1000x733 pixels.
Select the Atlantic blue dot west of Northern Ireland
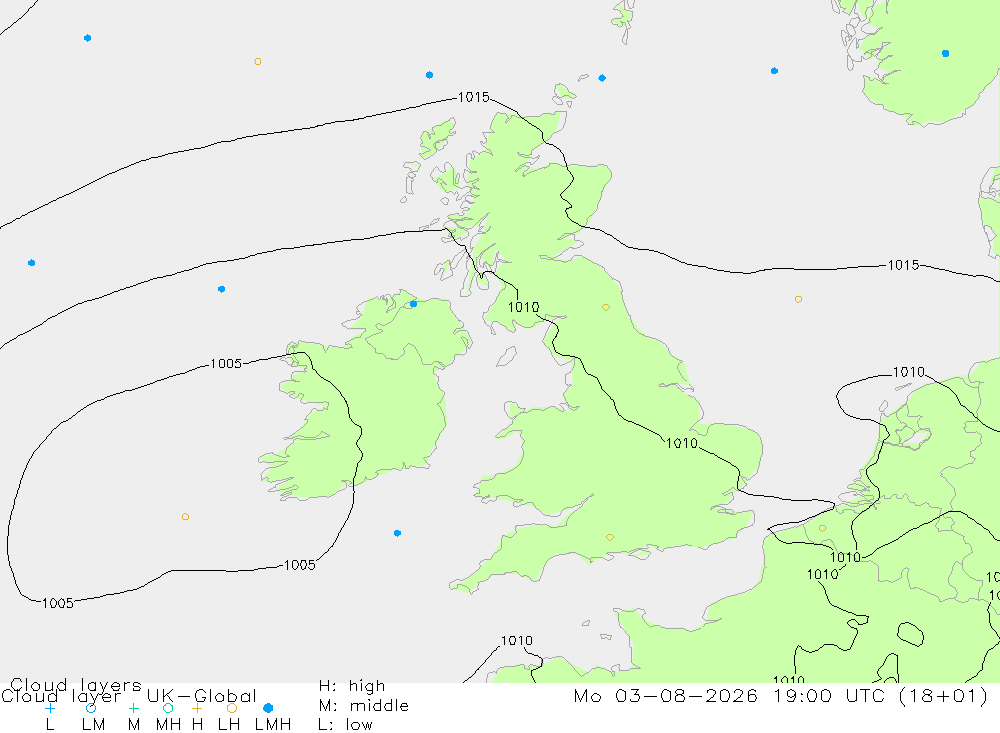[221, 290]
